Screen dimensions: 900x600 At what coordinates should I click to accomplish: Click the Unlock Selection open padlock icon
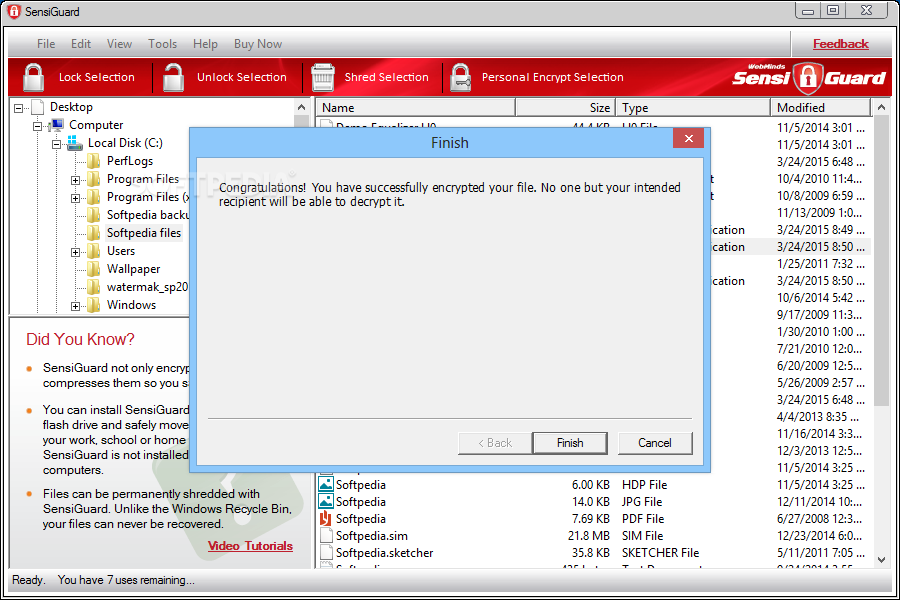(173, 77)
